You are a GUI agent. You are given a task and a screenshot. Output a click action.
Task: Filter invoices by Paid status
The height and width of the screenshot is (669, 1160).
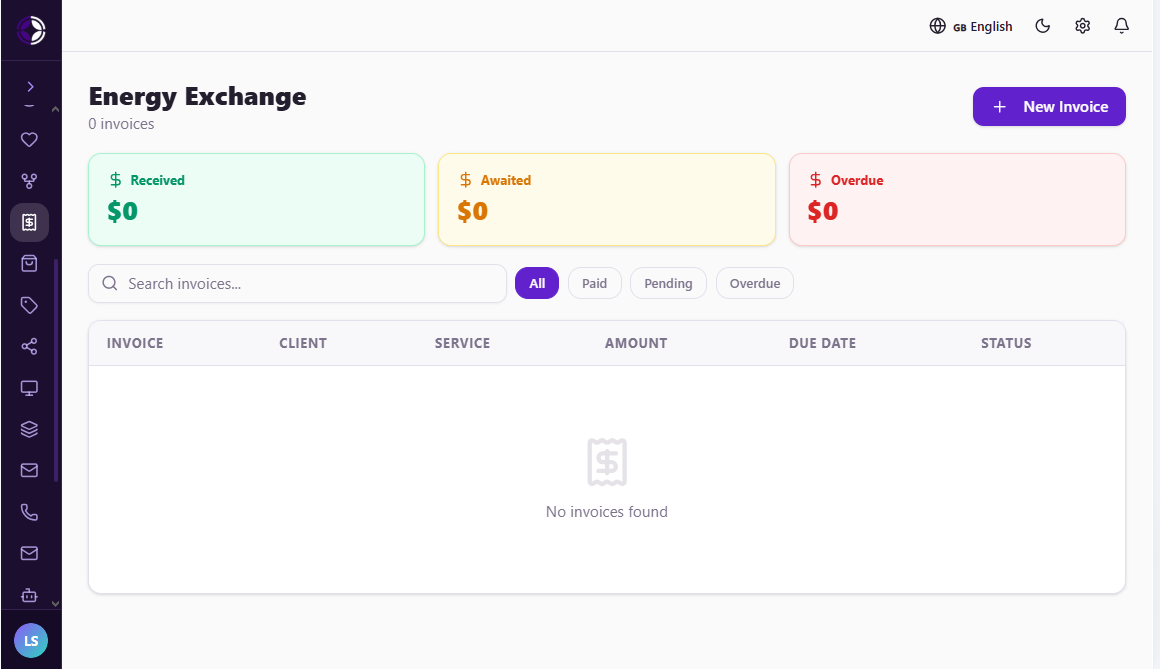click(x=594, y=283)
